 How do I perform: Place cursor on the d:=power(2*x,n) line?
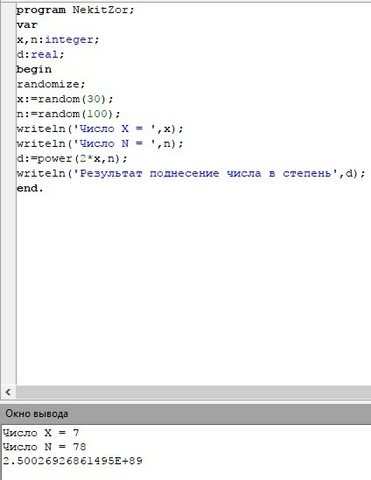tap(72, 158)
